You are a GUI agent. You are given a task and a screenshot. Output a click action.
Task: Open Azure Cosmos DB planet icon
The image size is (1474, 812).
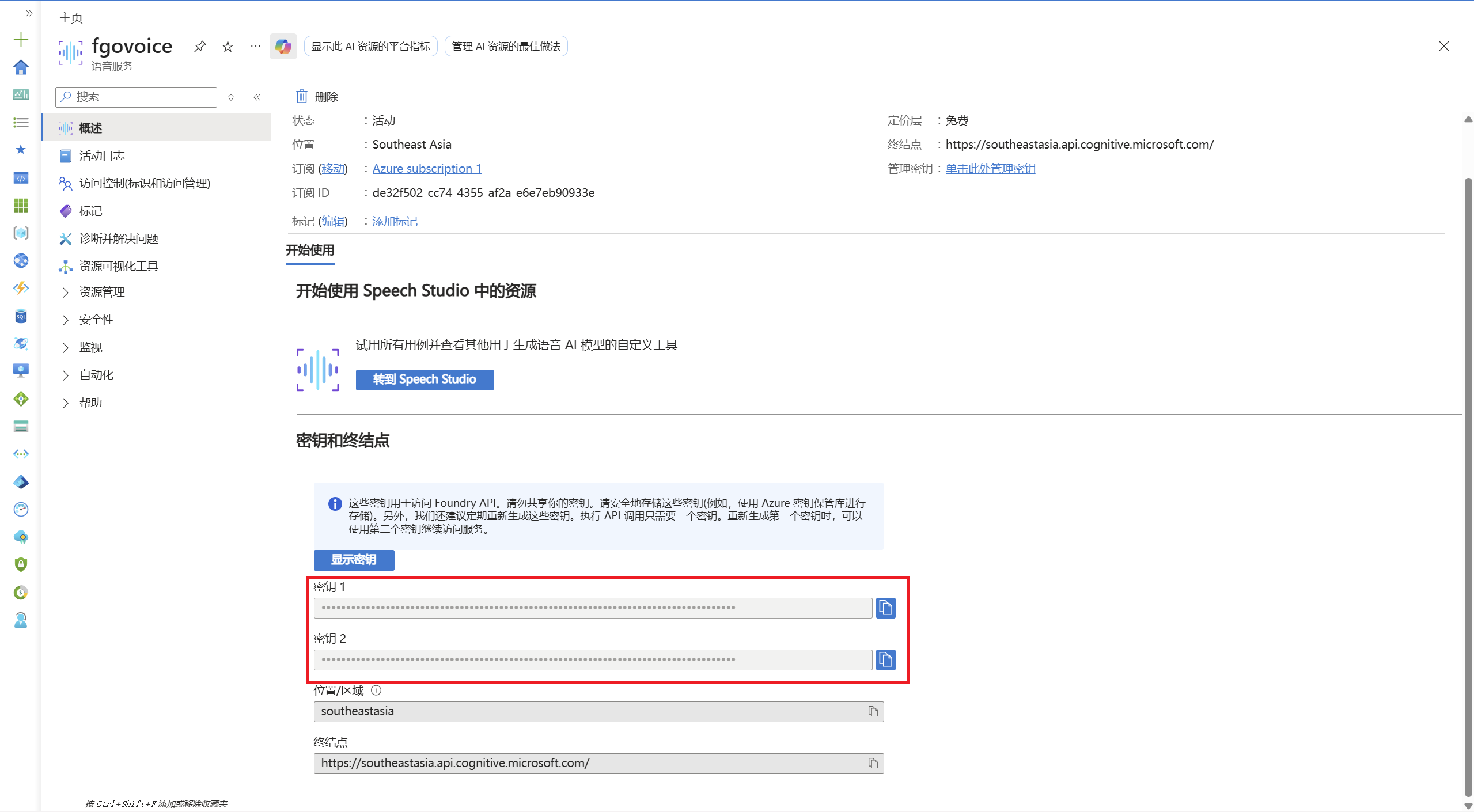click(x=21, y=344)
